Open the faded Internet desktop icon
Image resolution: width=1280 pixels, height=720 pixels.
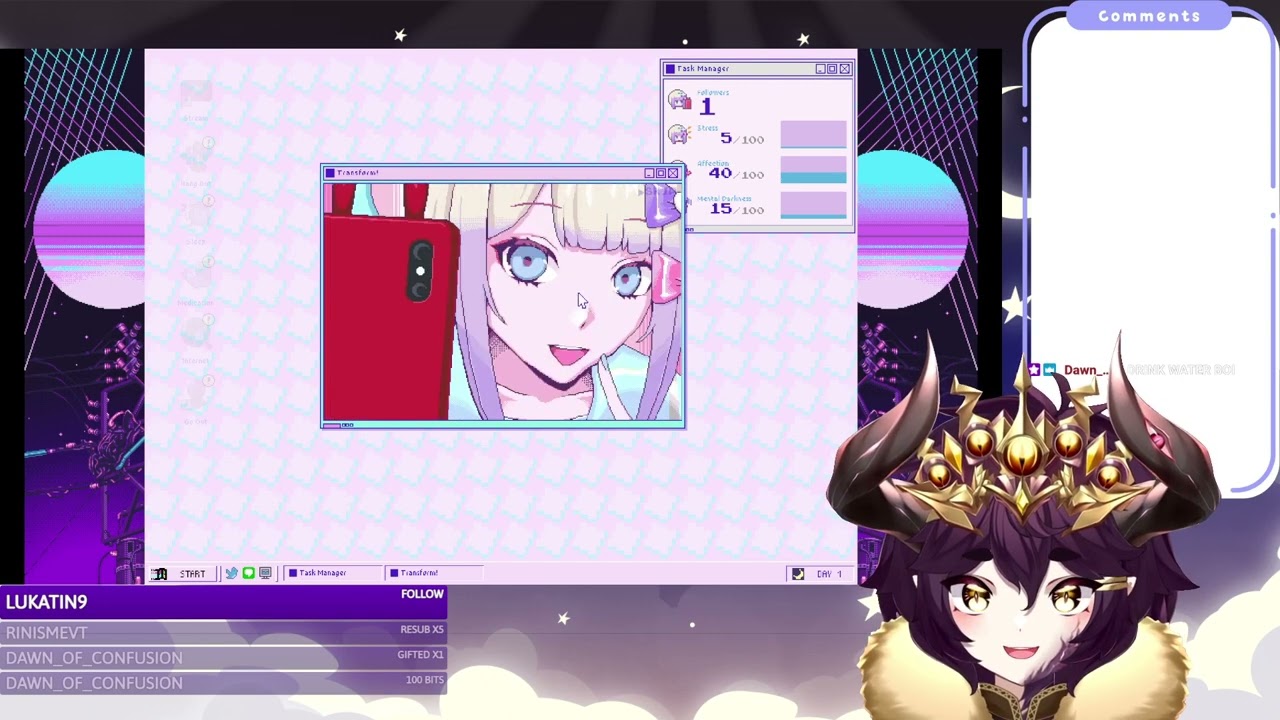tap(196, 341)
